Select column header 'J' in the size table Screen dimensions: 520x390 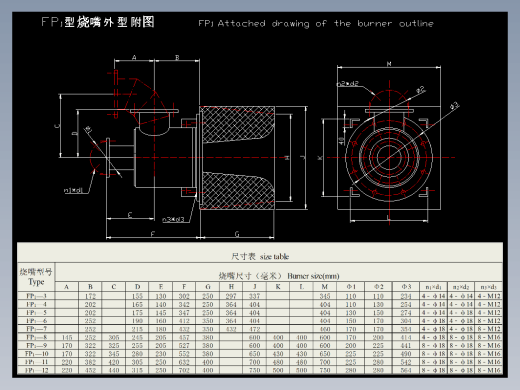pos(255,287)
